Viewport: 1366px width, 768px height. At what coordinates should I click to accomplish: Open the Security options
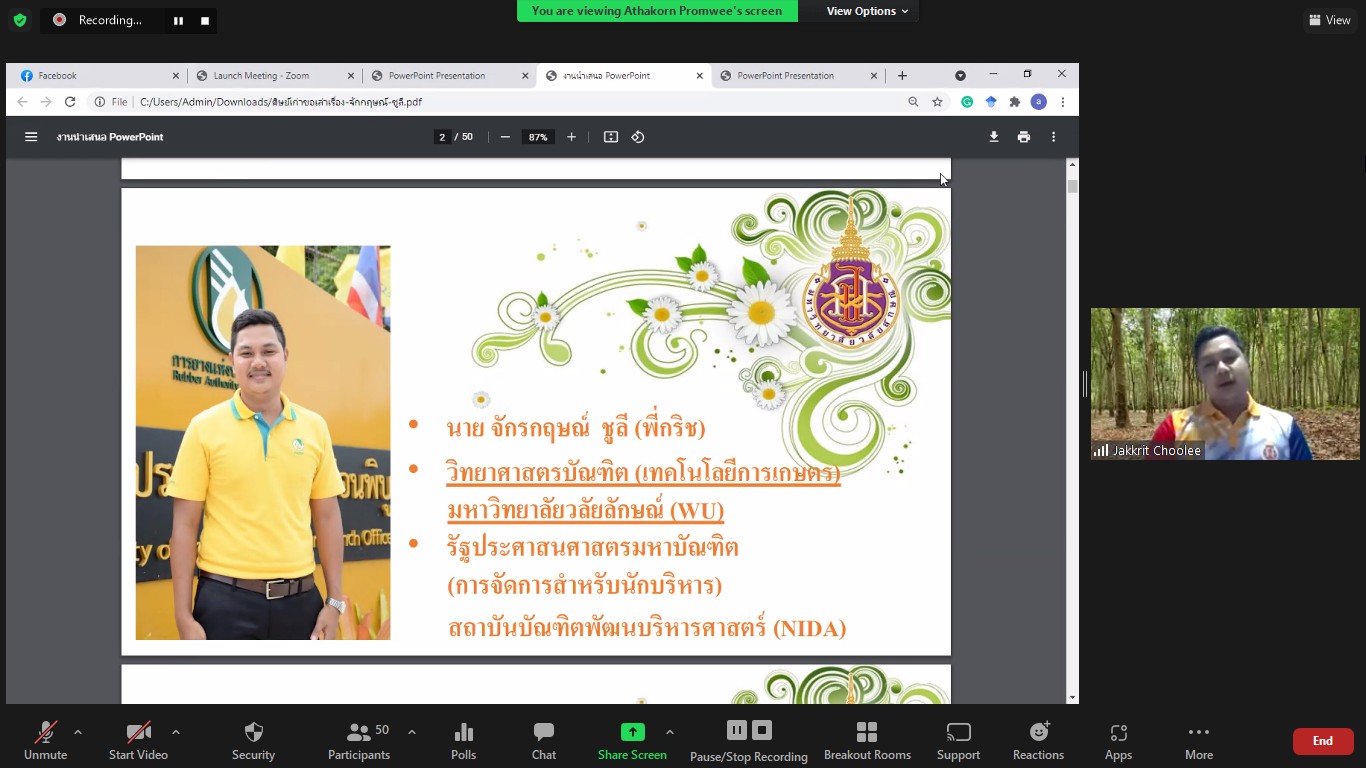(253, 741)
